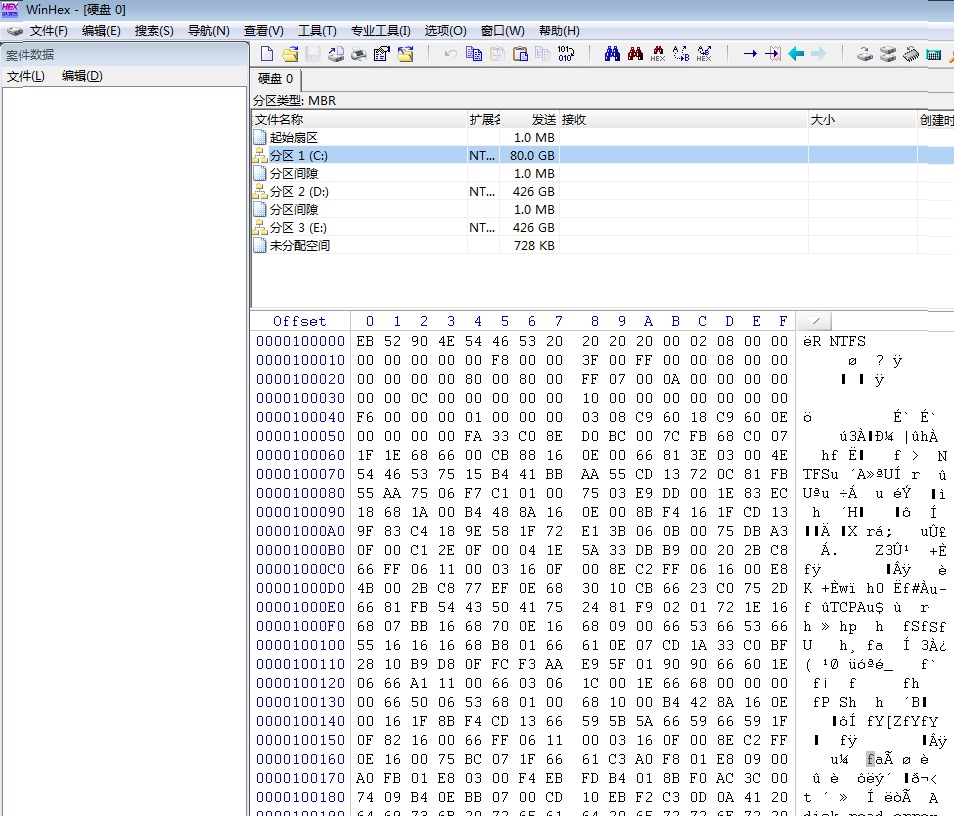Click the 分区类型: MBR label

(294, 100)
